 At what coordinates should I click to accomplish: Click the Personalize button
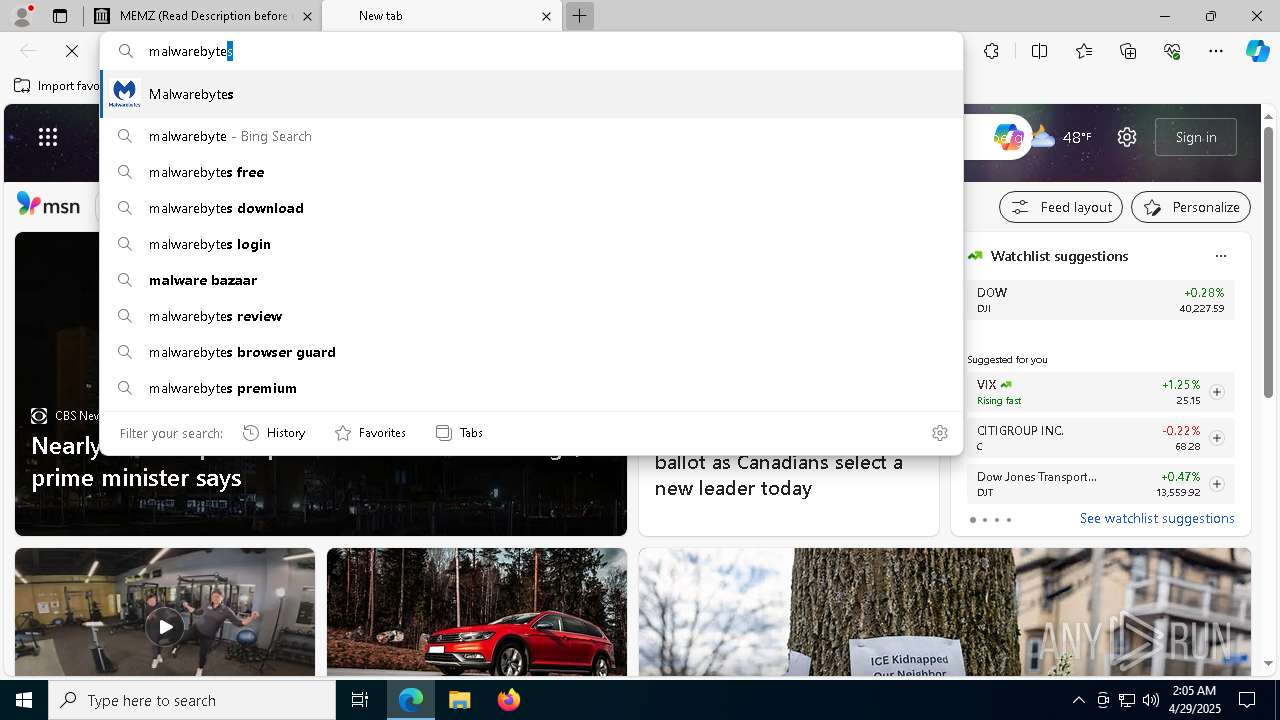point(1191,207)
